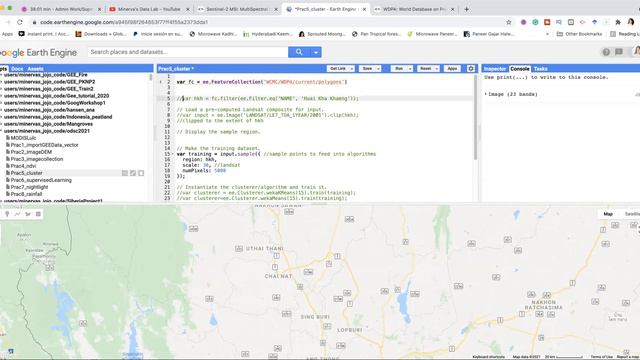Open the code editor settings gear
640x360 pixels.
coord(471,69)
